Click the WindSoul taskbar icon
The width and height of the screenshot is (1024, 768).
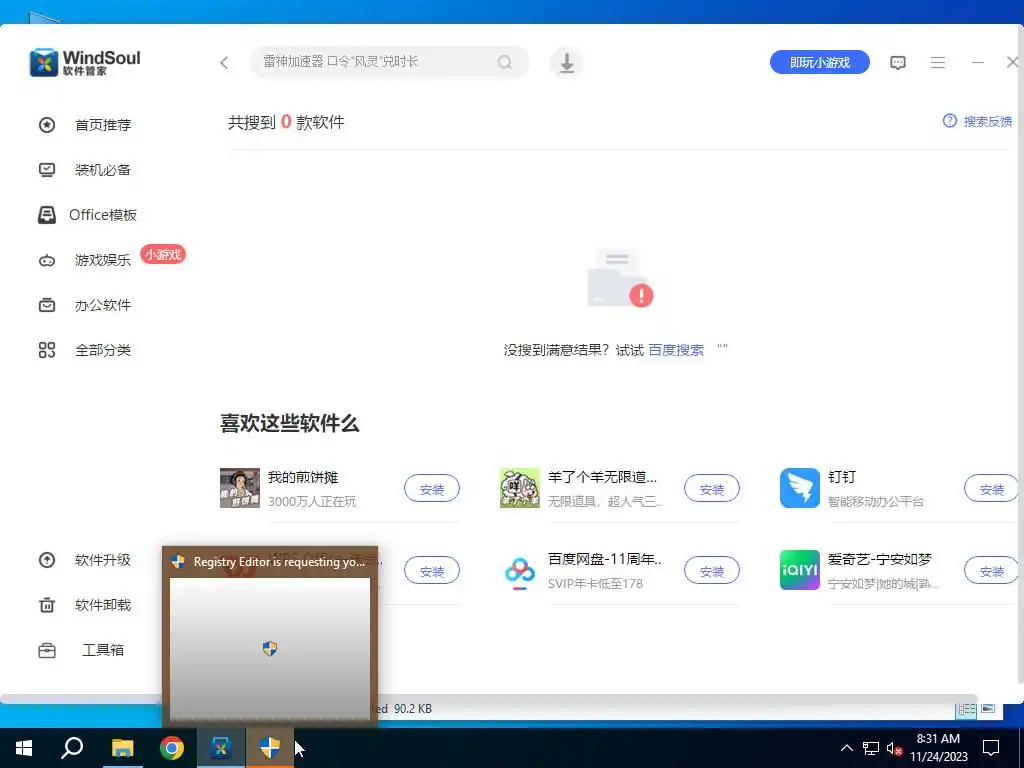pos(221,748)
